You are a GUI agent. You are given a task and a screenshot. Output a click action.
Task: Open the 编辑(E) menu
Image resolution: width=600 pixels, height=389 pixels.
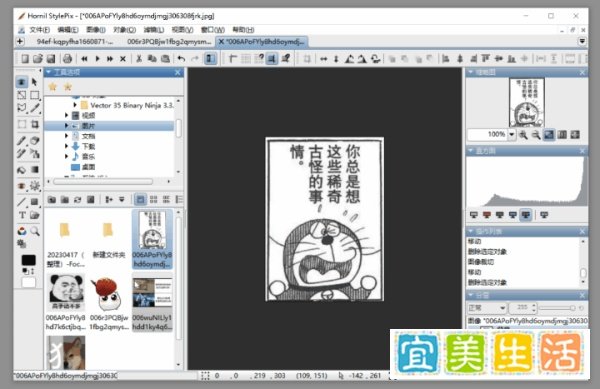(68, 30)
